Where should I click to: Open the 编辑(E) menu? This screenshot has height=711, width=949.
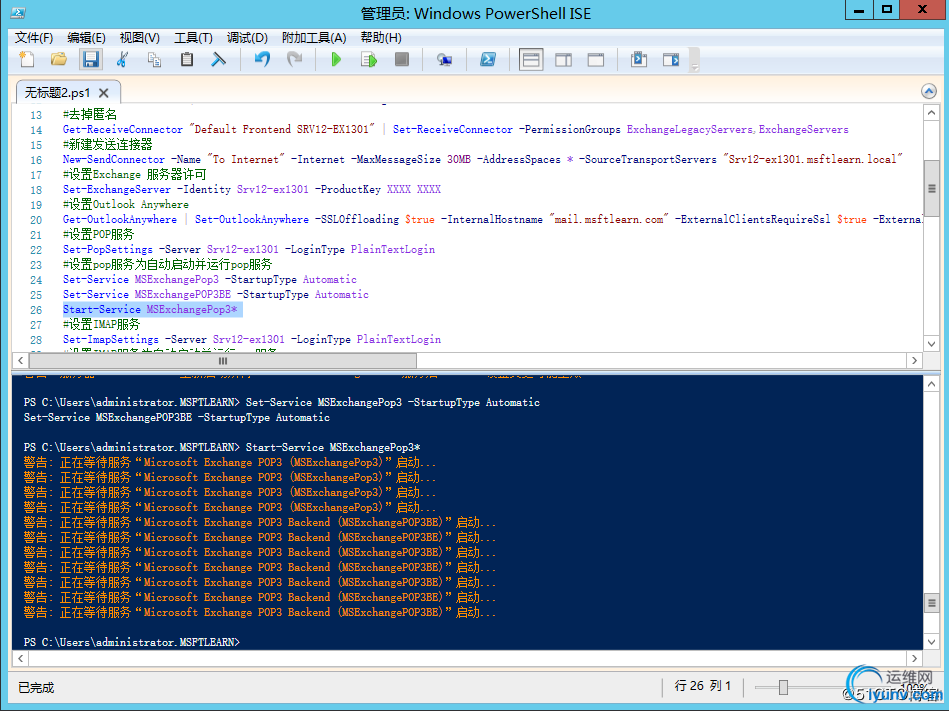tap(86, 38)
